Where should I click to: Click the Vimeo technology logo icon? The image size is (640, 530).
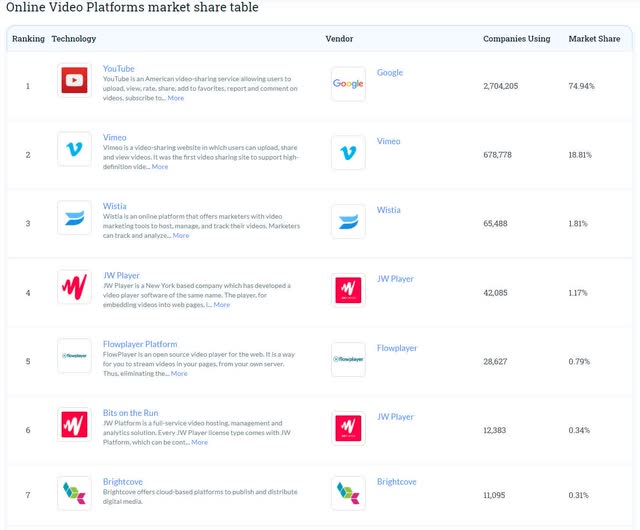pyautogui.click(x=74, y=149)
